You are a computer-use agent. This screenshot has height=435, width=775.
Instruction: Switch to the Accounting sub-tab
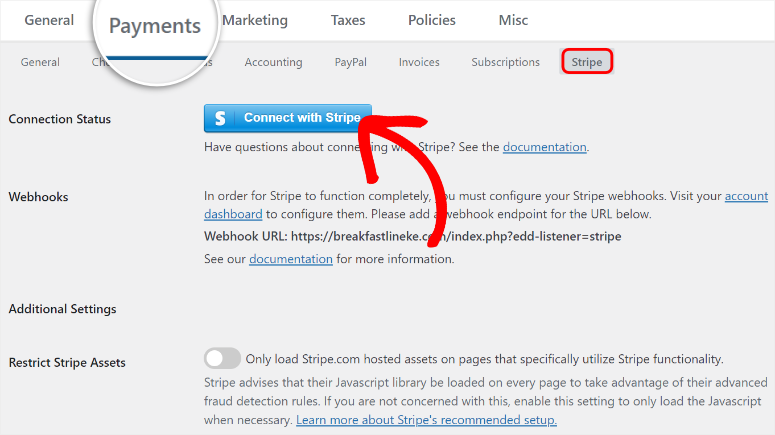point(273,62)
